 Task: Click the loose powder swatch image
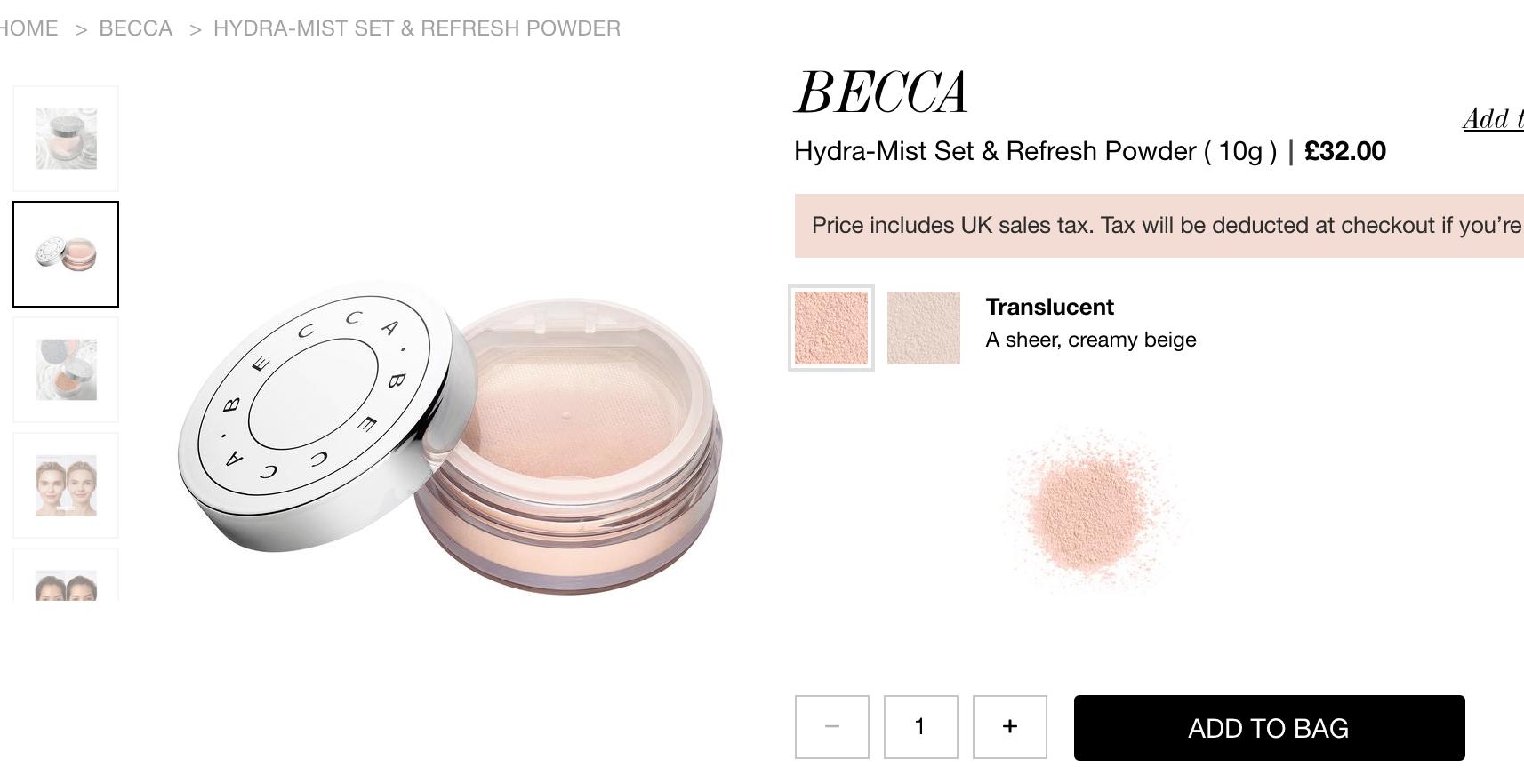point(1093,509)
